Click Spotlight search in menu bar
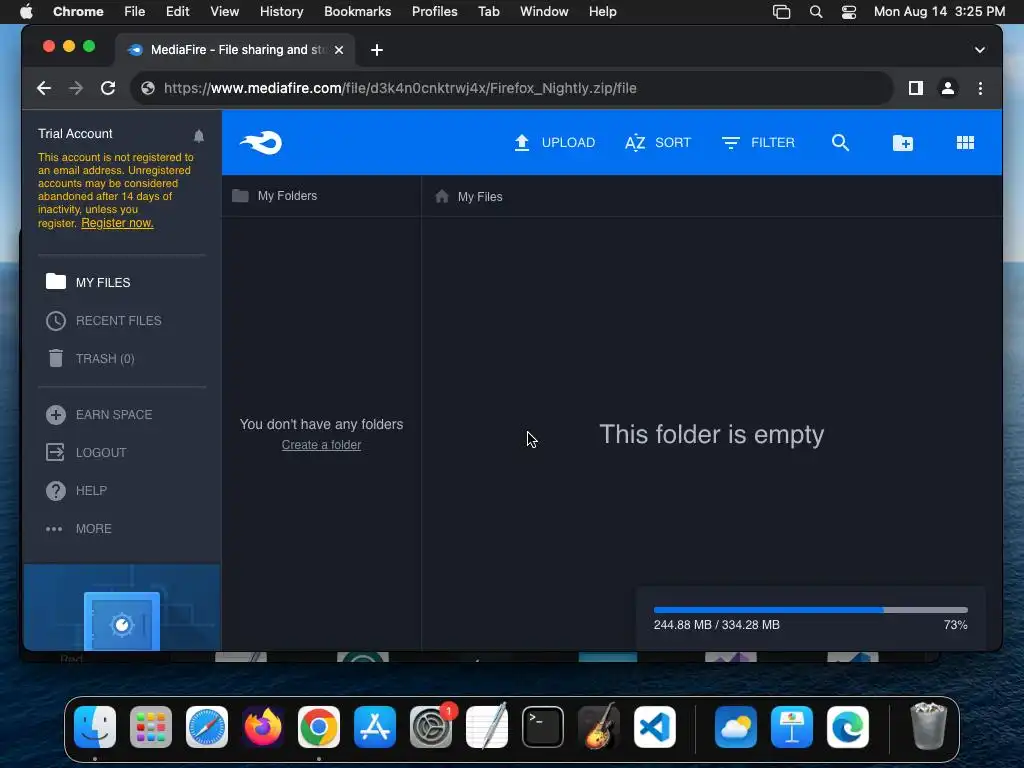Viewport: 1024px width, 768px height. click(816, 12)
